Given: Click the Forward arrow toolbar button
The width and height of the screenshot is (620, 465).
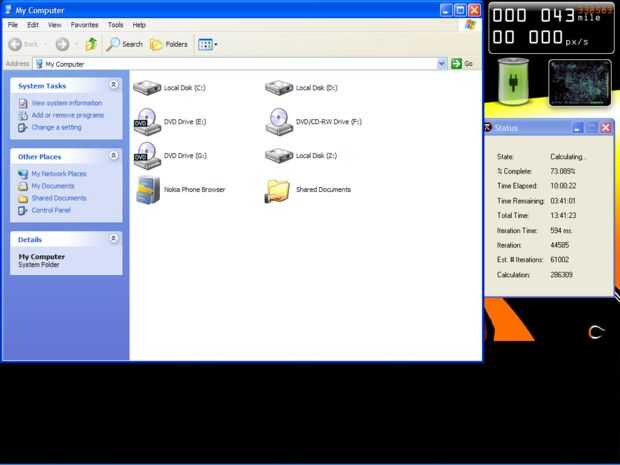Looking at the screenshot, I should click(62, 44).
